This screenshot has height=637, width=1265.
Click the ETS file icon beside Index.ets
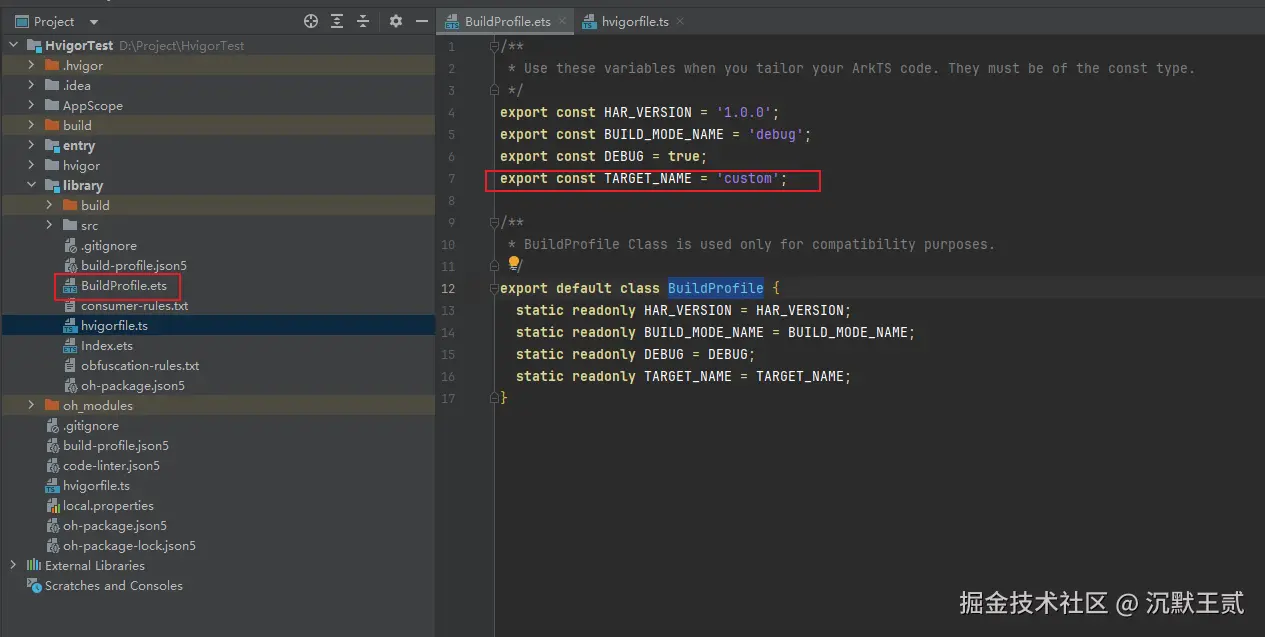tap(70, 346)
